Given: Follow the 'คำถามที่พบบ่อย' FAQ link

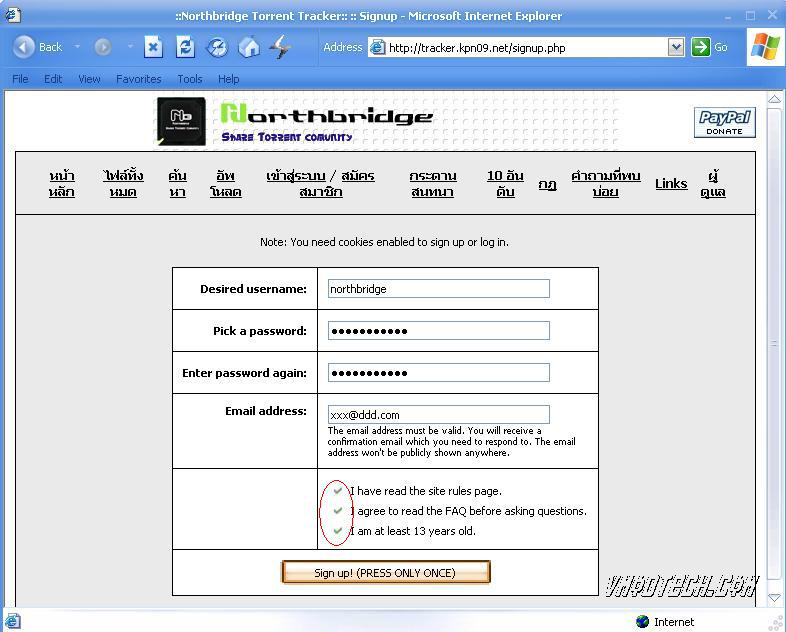Looking at the screenshot, I should 606,183.
